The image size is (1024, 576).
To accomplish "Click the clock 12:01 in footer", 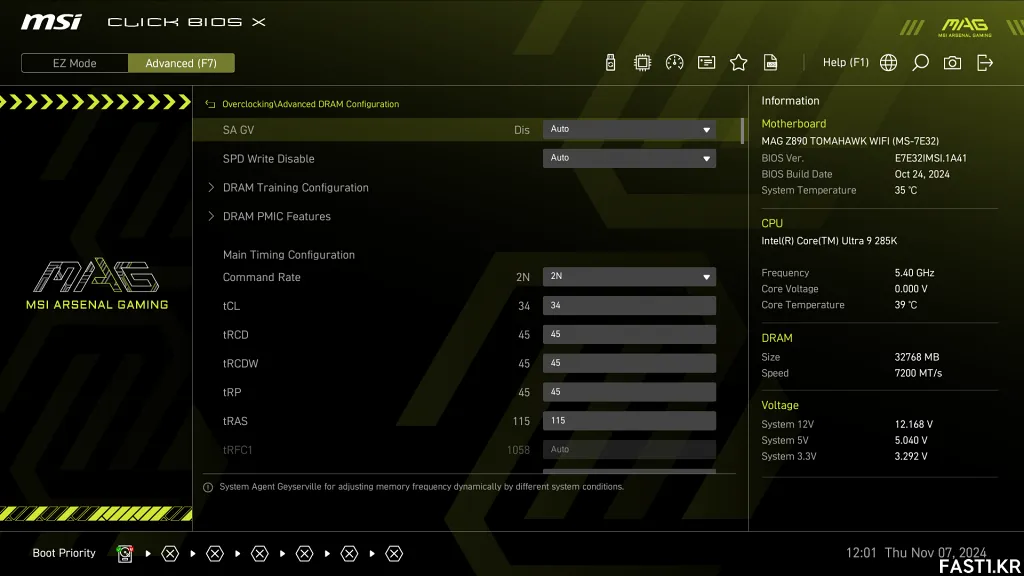I will point(861,552).
